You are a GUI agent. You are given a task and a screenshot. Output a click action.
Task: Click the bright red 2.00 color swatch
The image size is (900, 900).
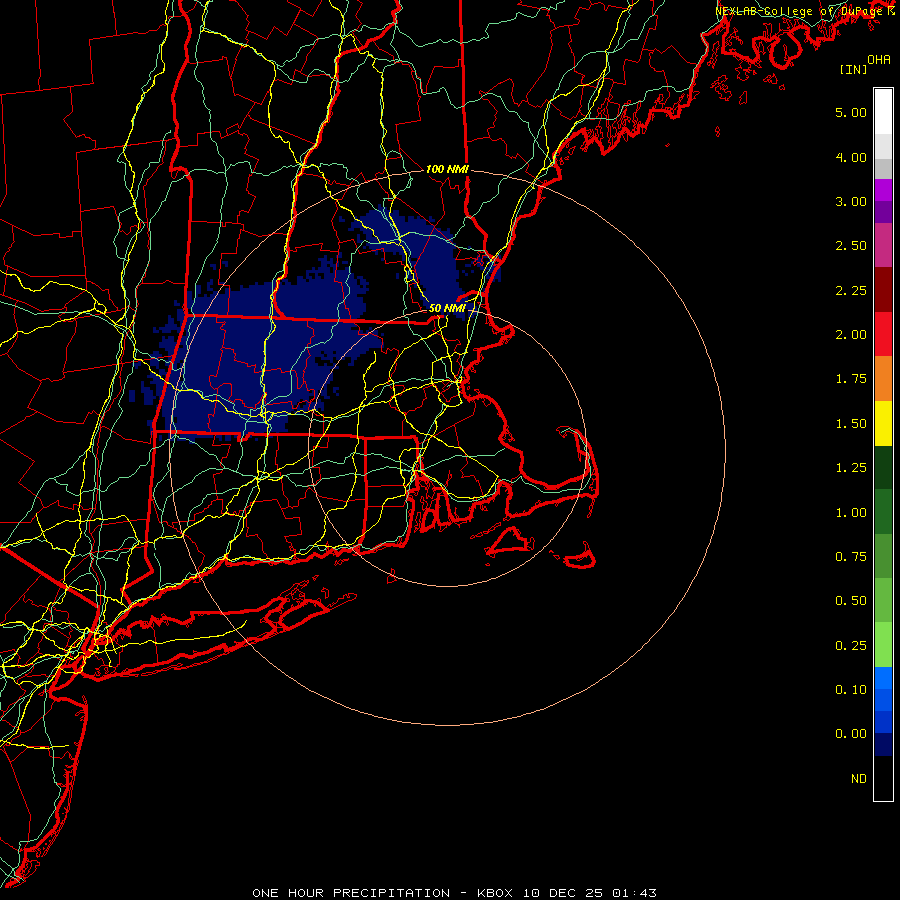[x=883, y=335]
